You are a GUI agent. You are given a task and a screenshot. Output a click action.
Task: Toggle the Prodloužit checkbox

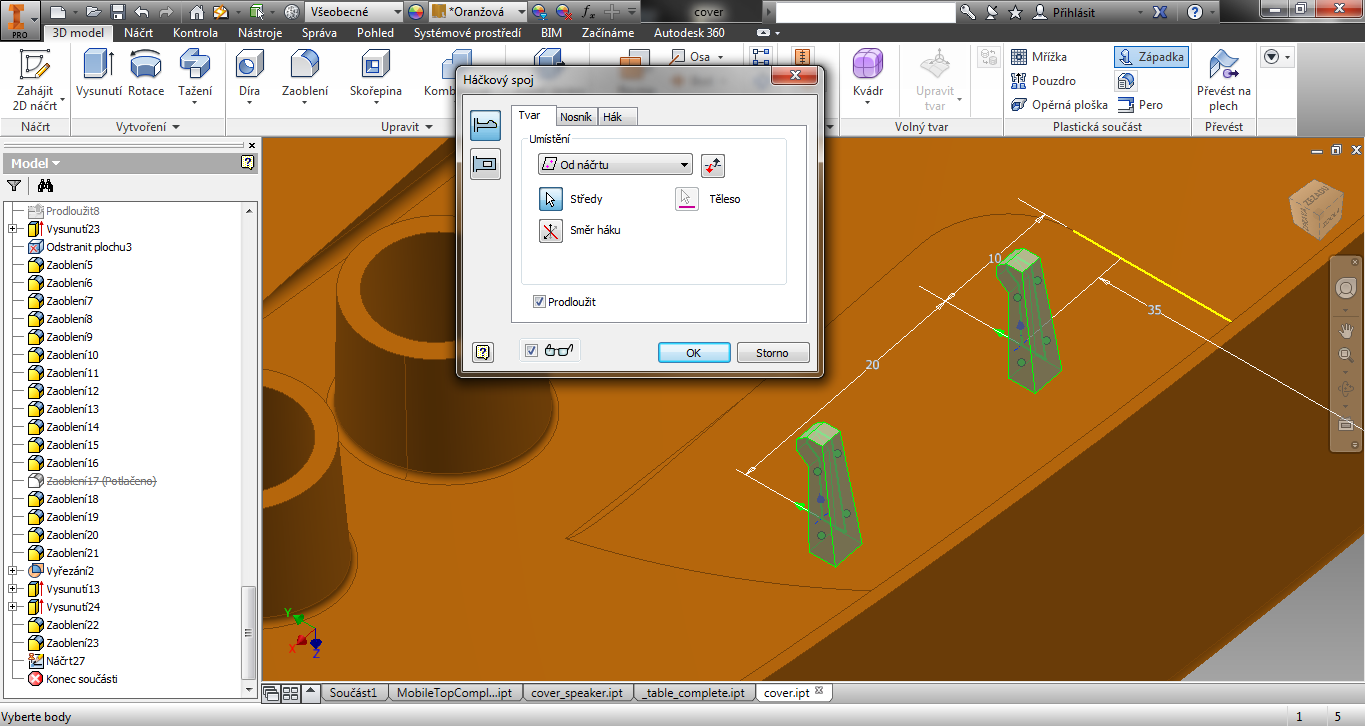[x=540, y=301]
